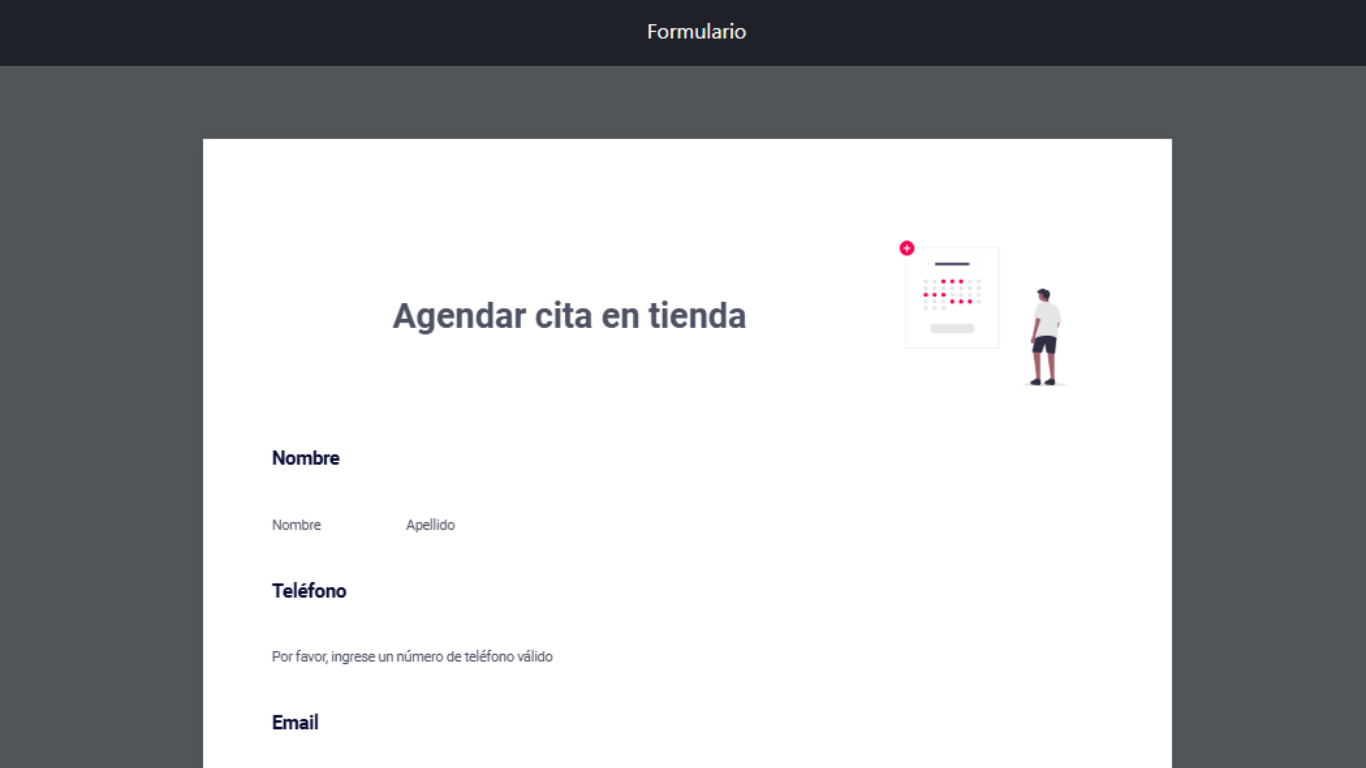Click a highlighted pink date dot on the calendar

943,282
